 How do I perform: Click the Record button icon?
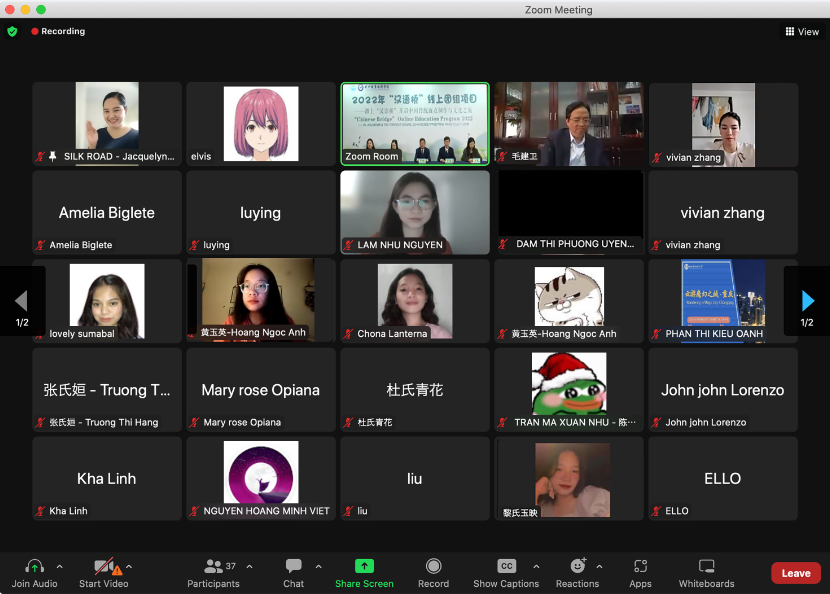pos(433,566)
